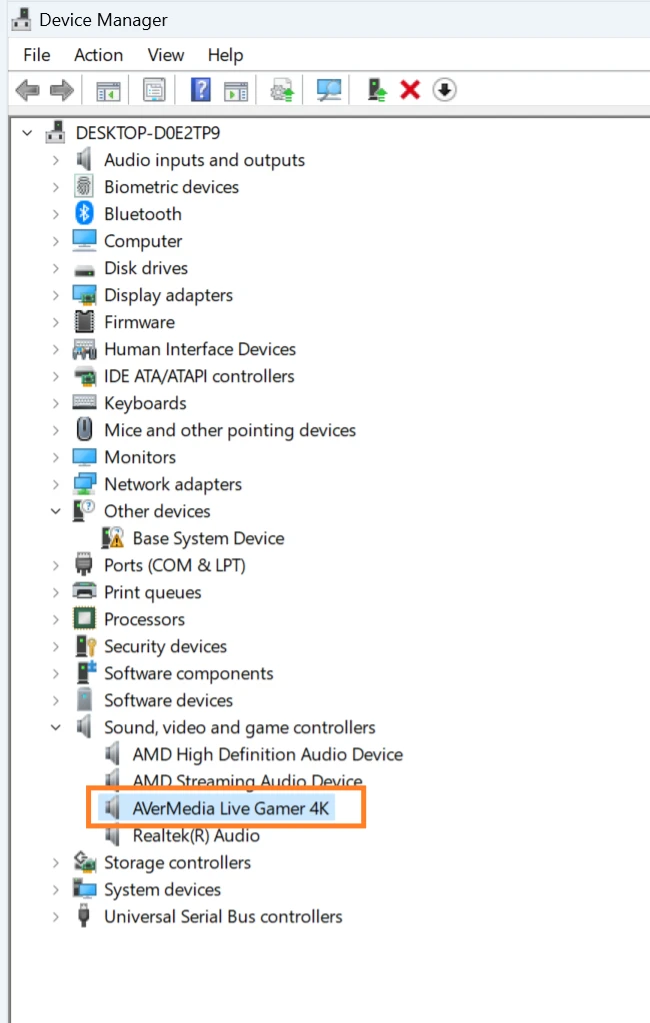This screenshot has width=650, height=1023.
Task: Collapse the Other devices category
Action: tap(56, 511)
